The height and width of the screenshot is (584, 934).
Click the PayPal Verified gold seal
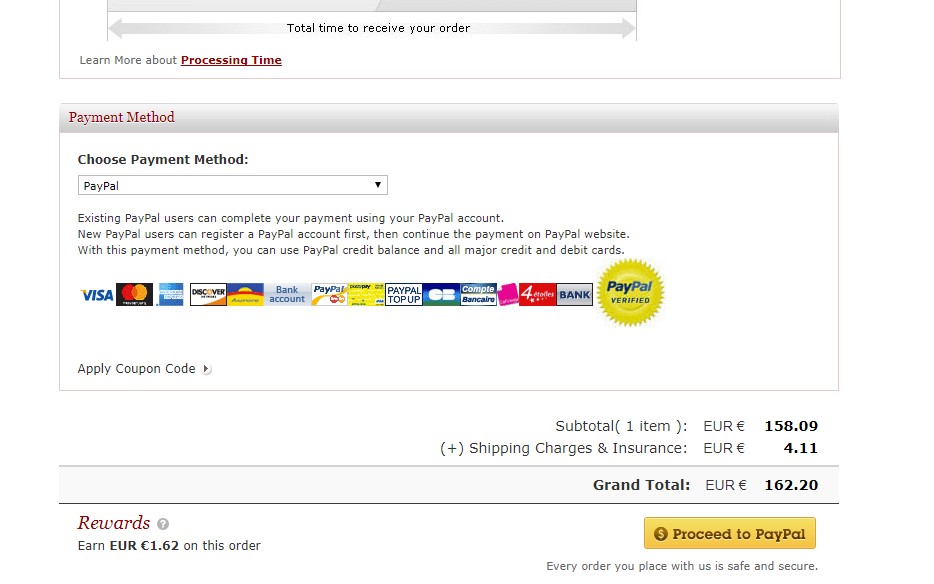click(630, 293)
